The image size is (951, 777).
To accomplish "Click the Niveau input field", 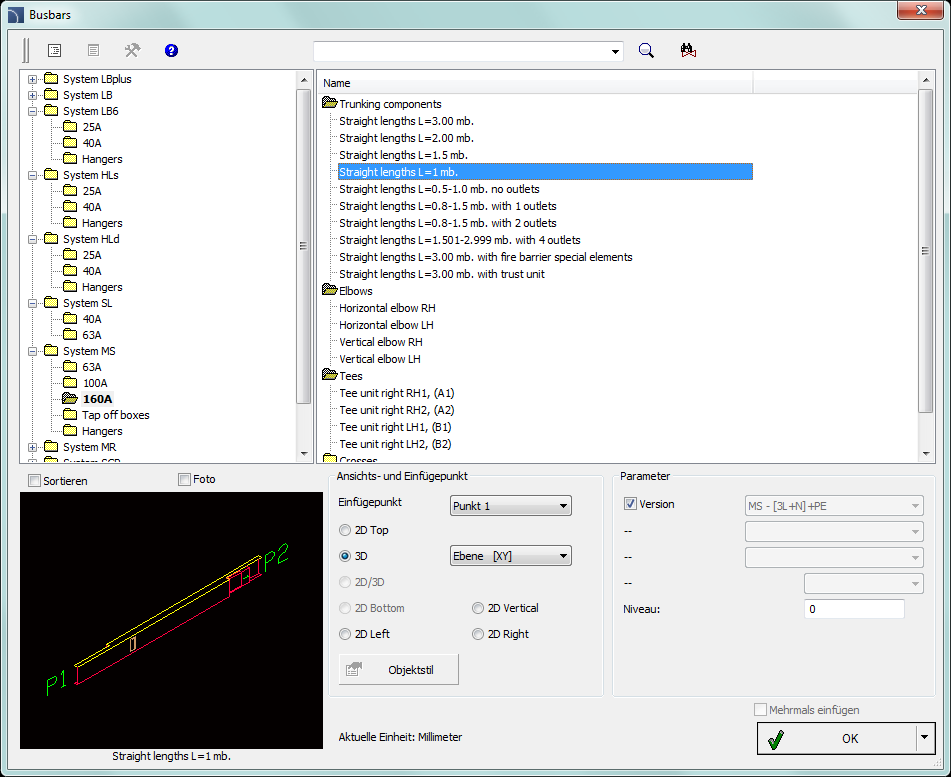I will click(853, 609).
